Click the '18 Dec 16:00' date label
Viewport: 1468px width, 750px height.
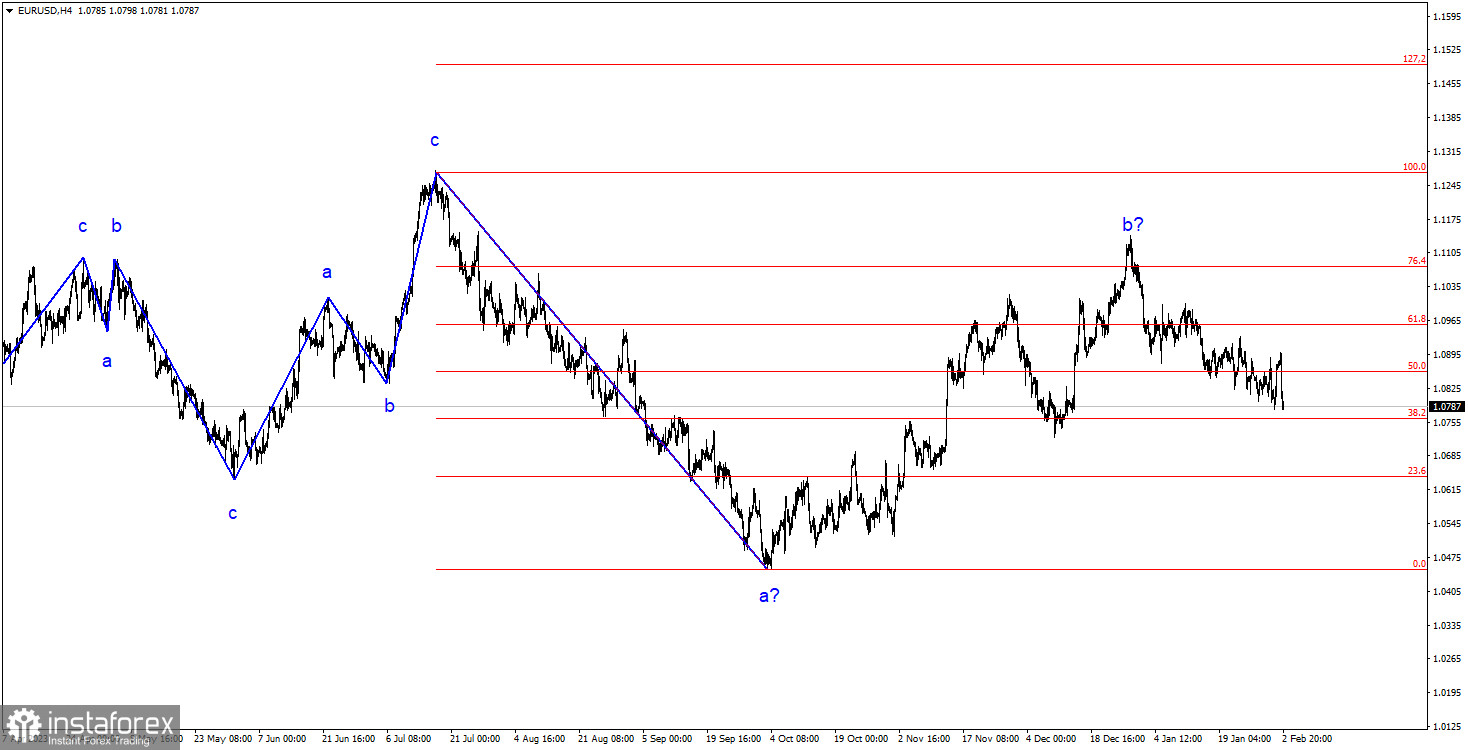click(1116, 739)
